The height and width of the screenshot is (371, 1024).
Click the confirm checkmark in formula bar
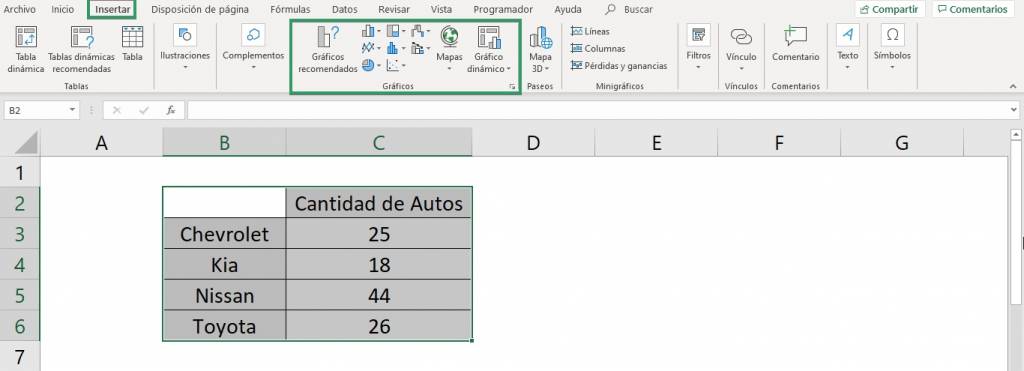(x=144, y=110)
